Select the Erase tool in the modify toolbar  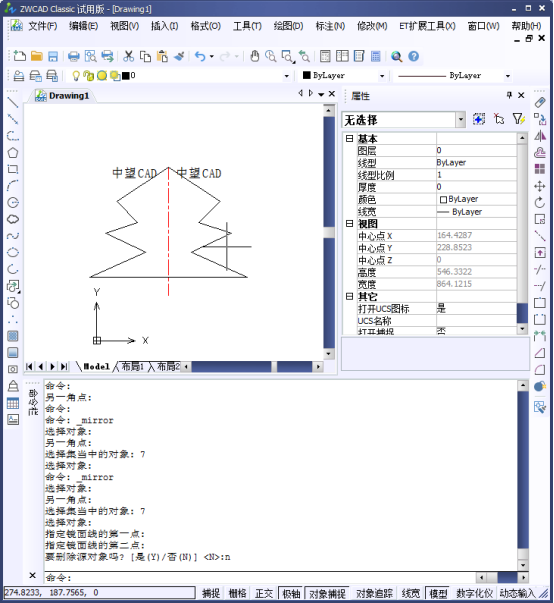point(540,102)
